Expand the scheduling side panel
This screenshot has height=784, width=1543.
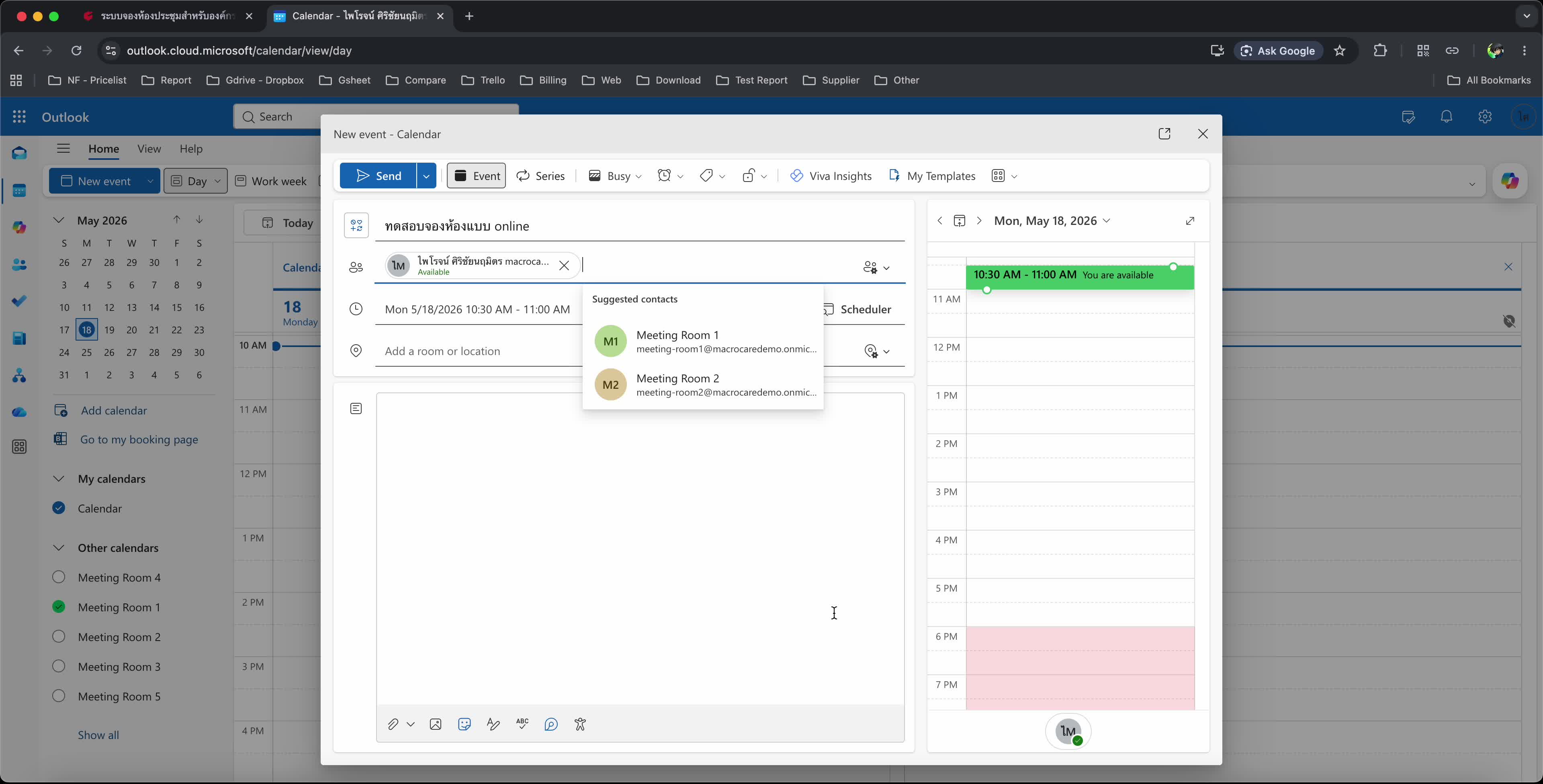coord(1190,221)
